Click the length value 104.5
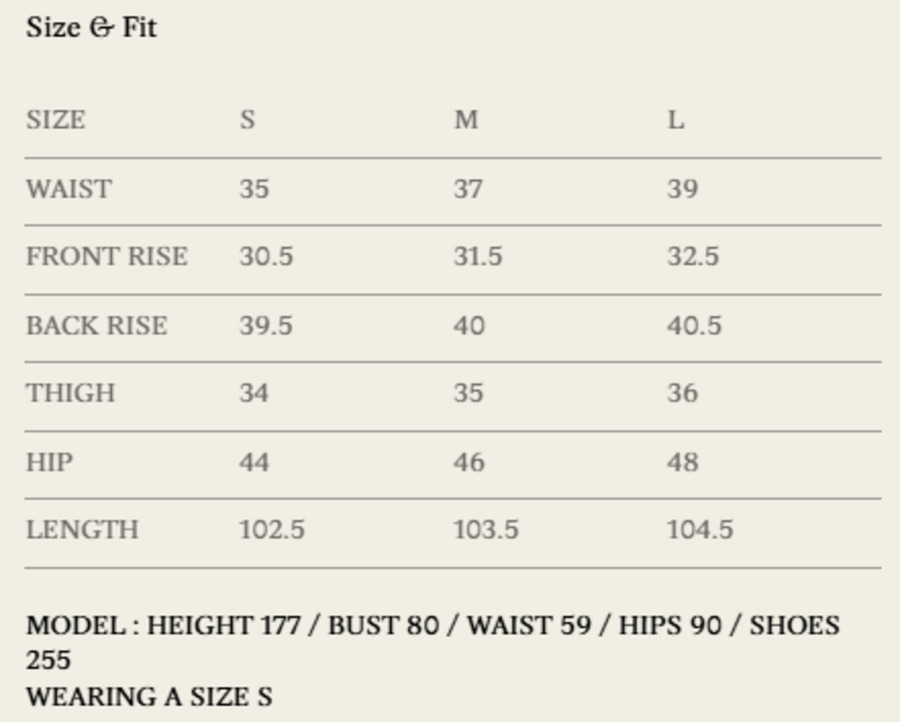 pyautogui.click(x=700, y=529)
